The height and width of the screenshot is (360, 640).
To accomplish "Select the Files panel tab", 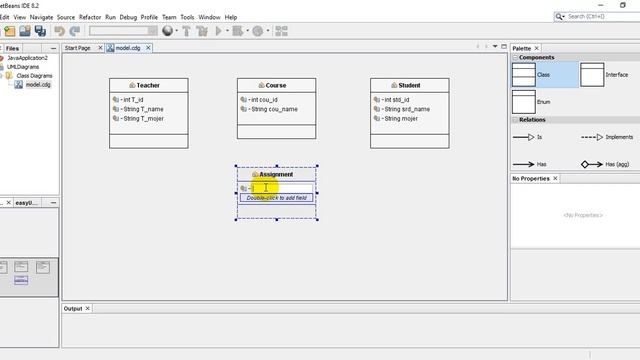I will [12, 48].
